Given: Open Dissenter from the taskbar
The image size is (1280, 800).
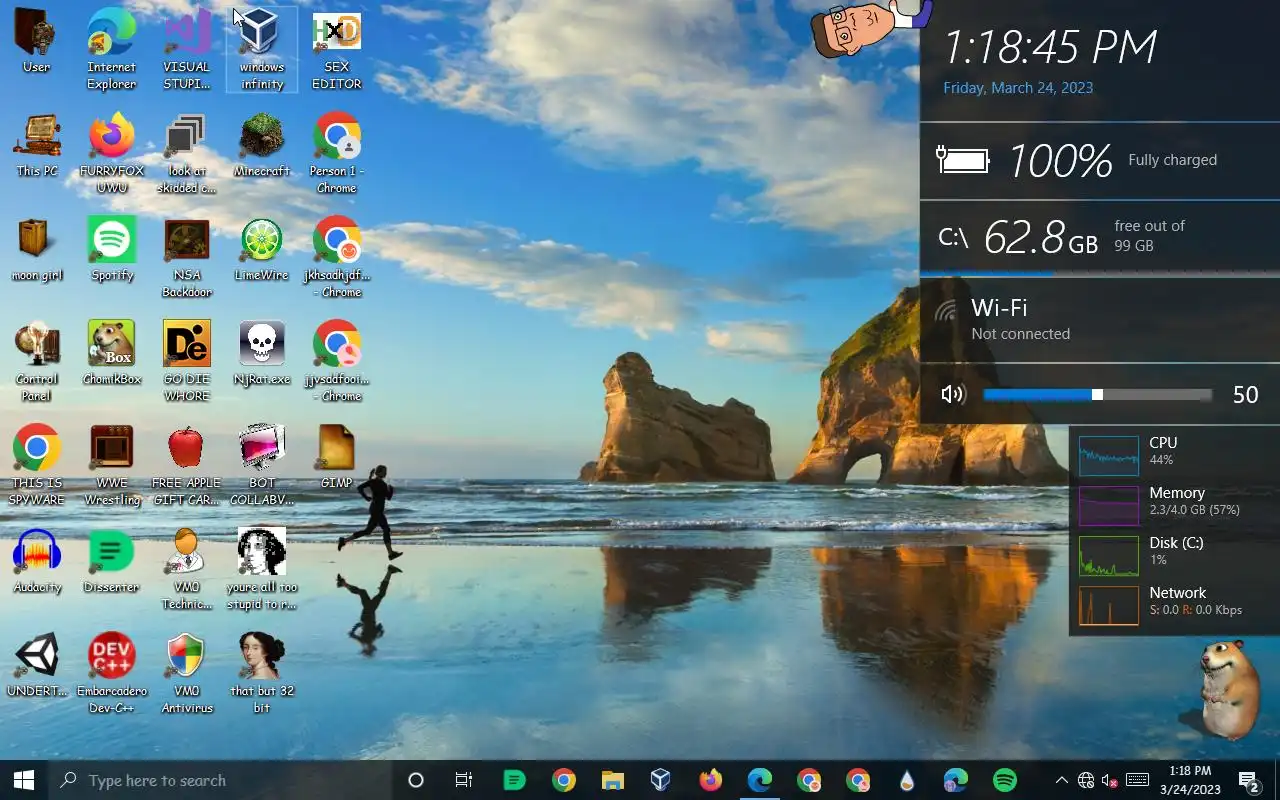Looking at the screenshot, I should (514, 780).
